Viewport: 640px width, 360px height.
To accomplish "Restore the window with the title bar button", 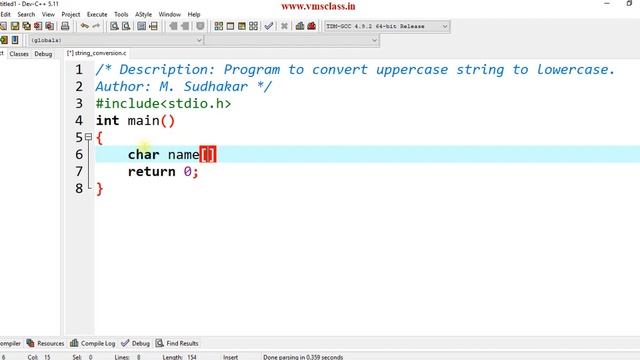I will pyautogui.click(x=629, y=4).
